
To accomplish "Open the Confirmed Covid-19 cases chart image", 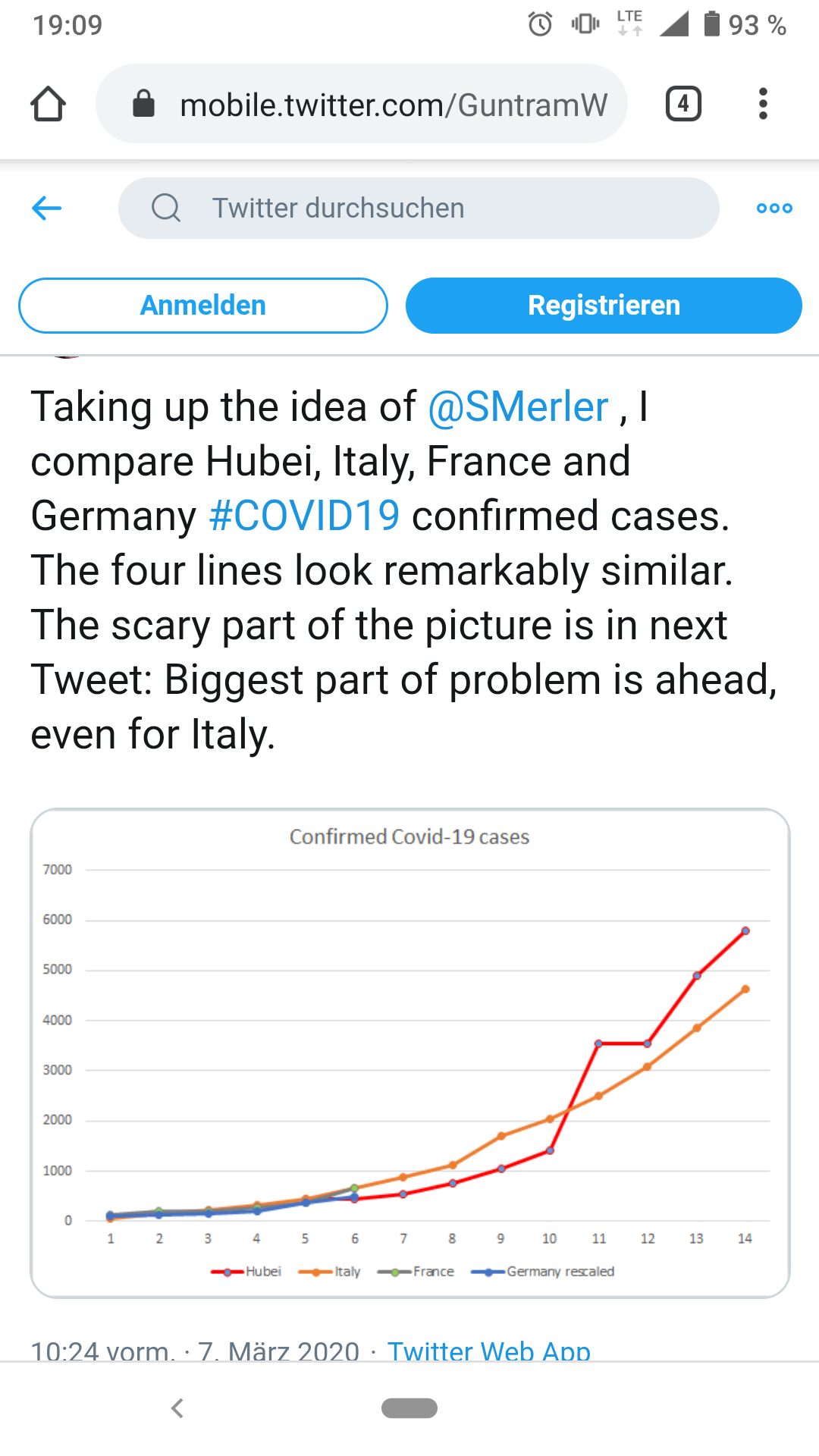I will click(409, 1053).
